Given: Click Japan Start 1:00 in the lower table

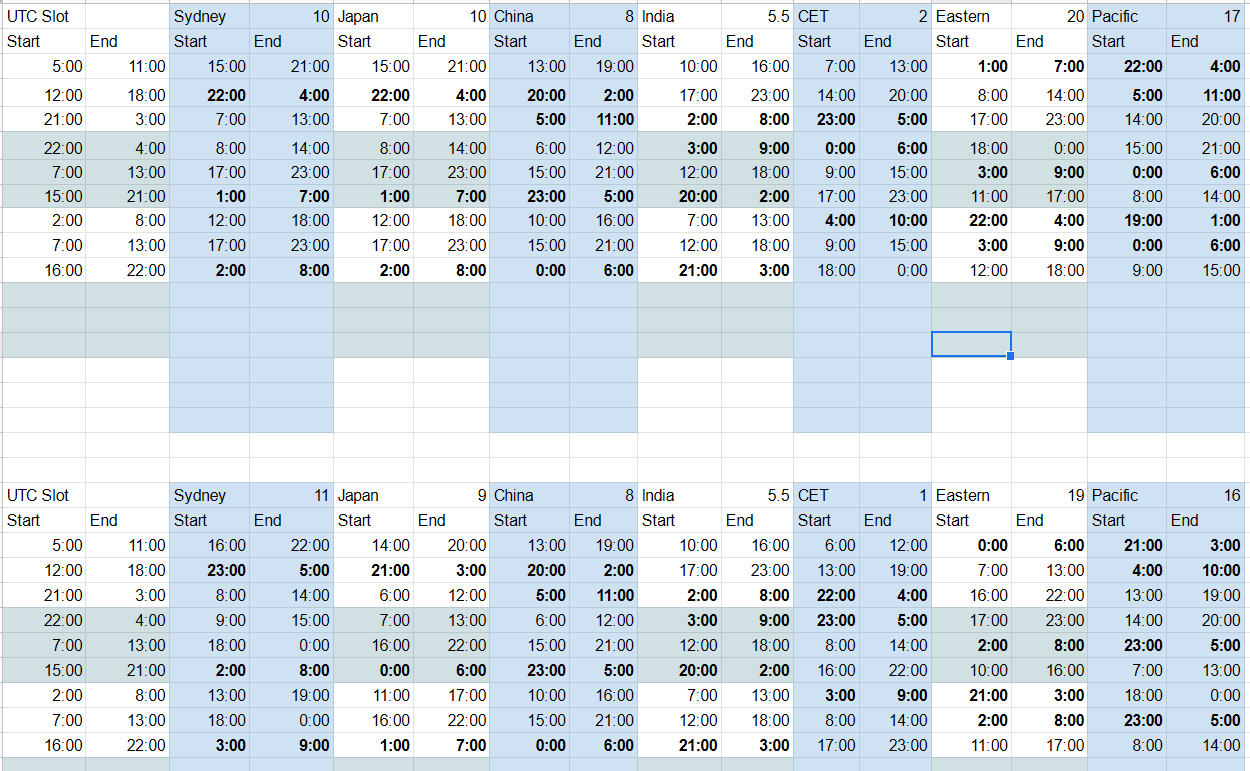Looking at the screenshot, I should tap(373, 745).
